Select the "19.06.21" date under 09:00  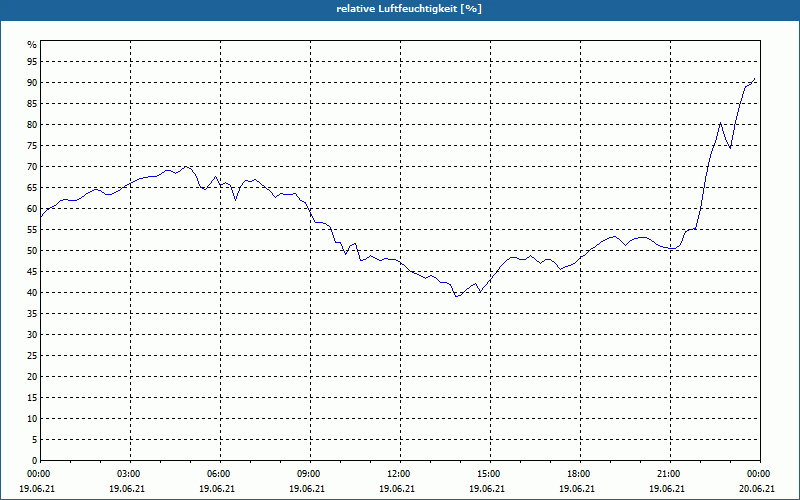307,489
